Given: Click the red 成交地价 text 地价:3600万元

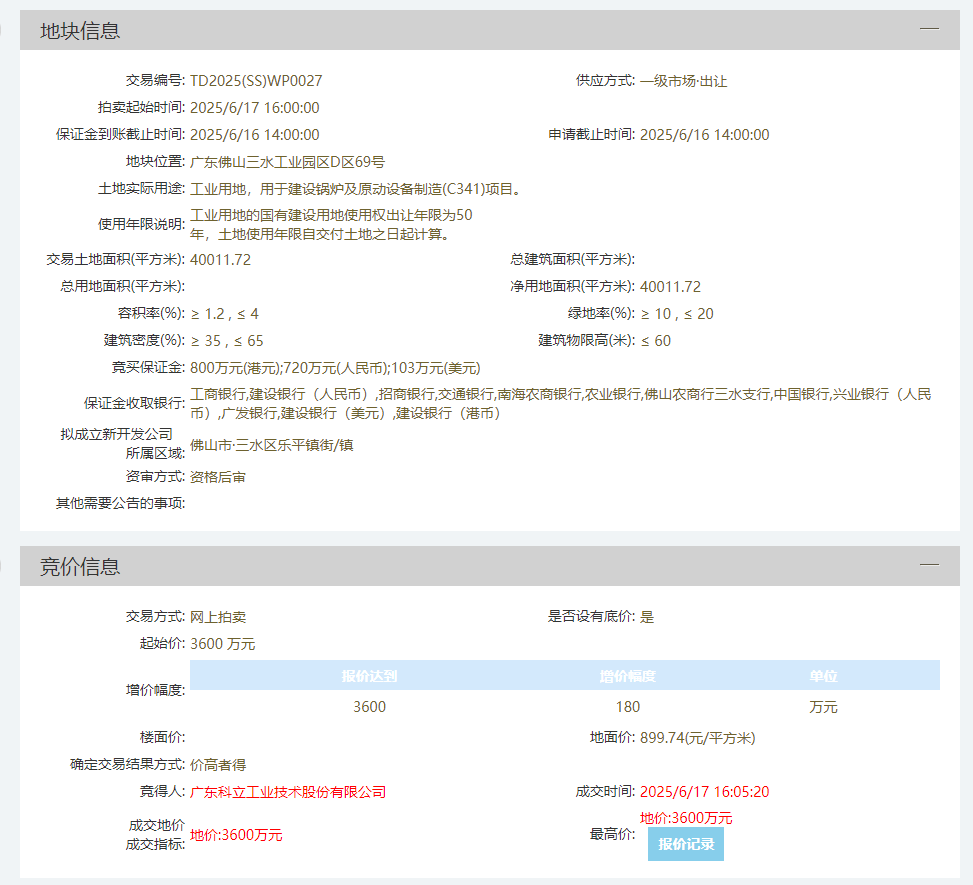Looking at the screenshot, I should (236, 835).
